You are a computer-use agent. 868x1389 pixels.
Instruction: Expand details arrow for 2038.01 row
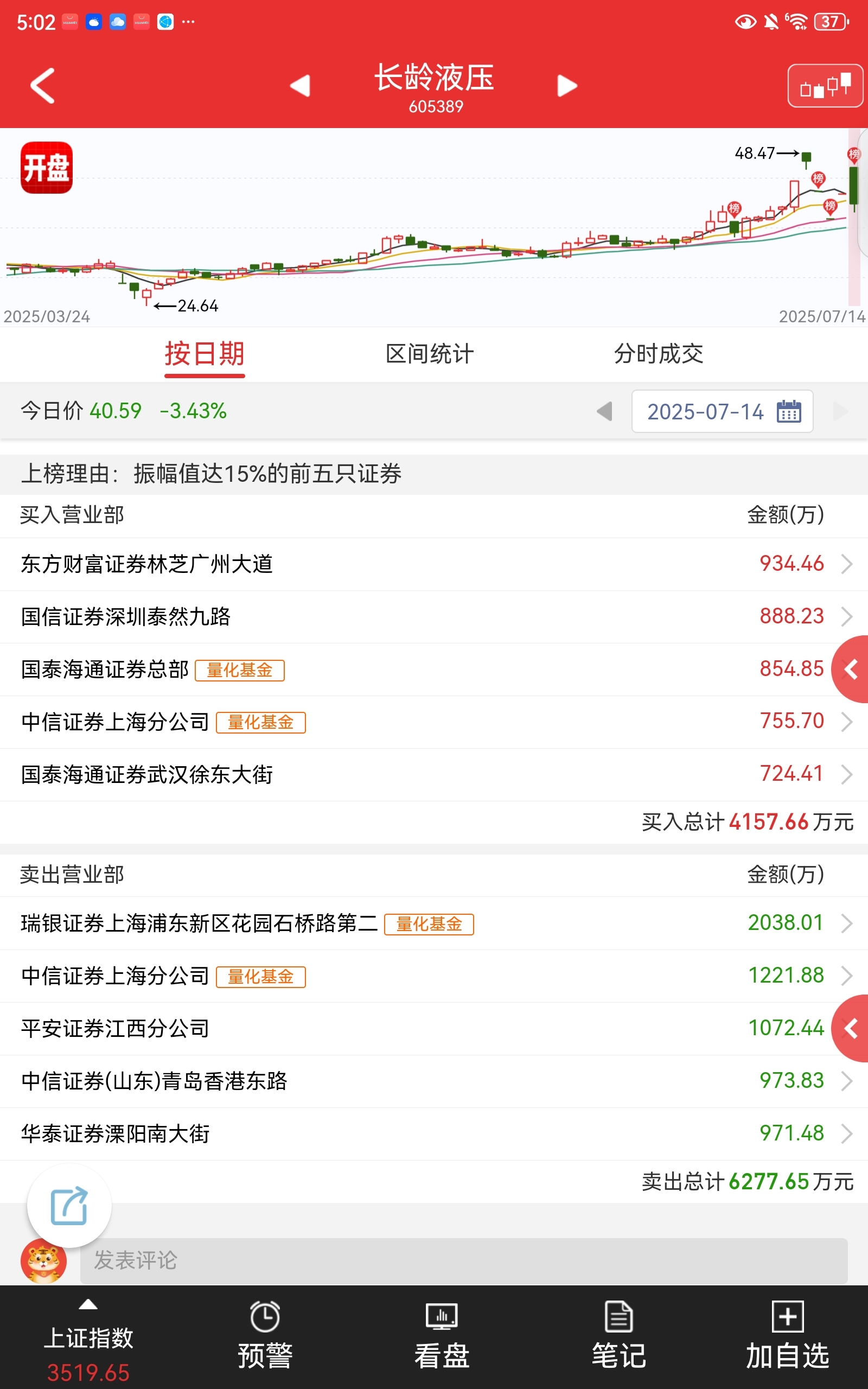pos(846,923)
